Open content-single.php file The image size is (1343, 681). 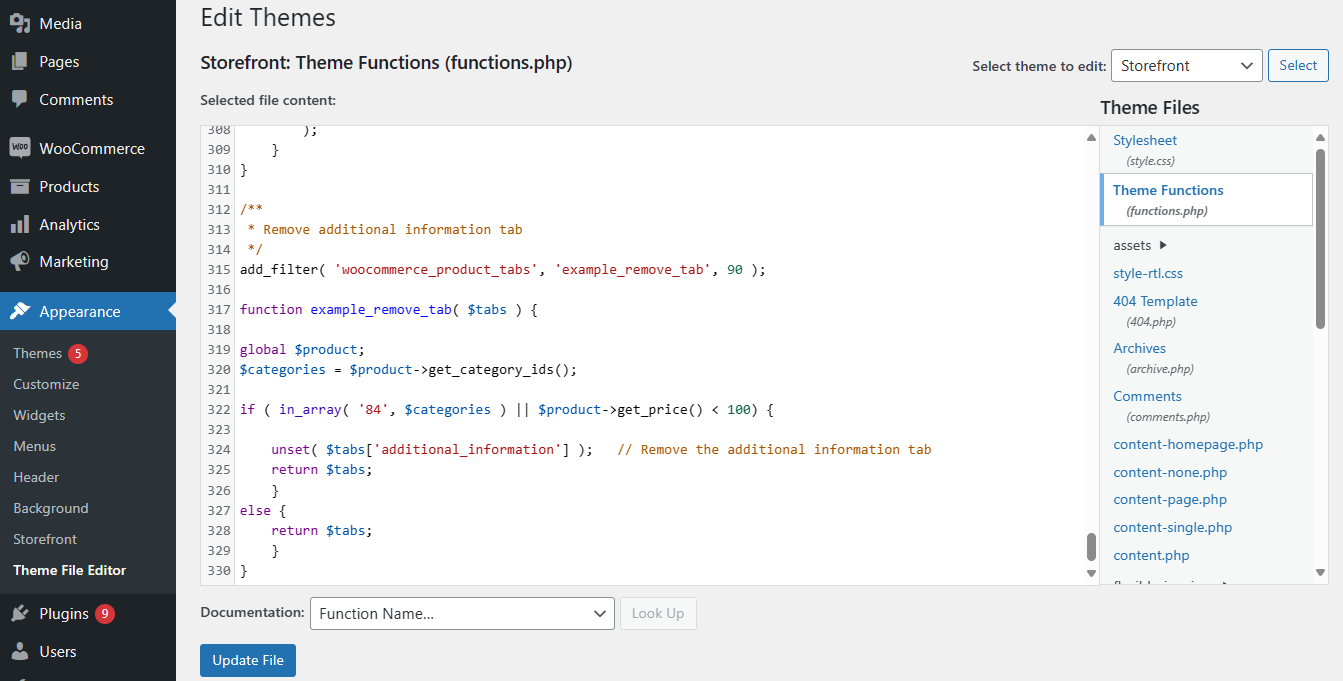tap(1173, 527)
